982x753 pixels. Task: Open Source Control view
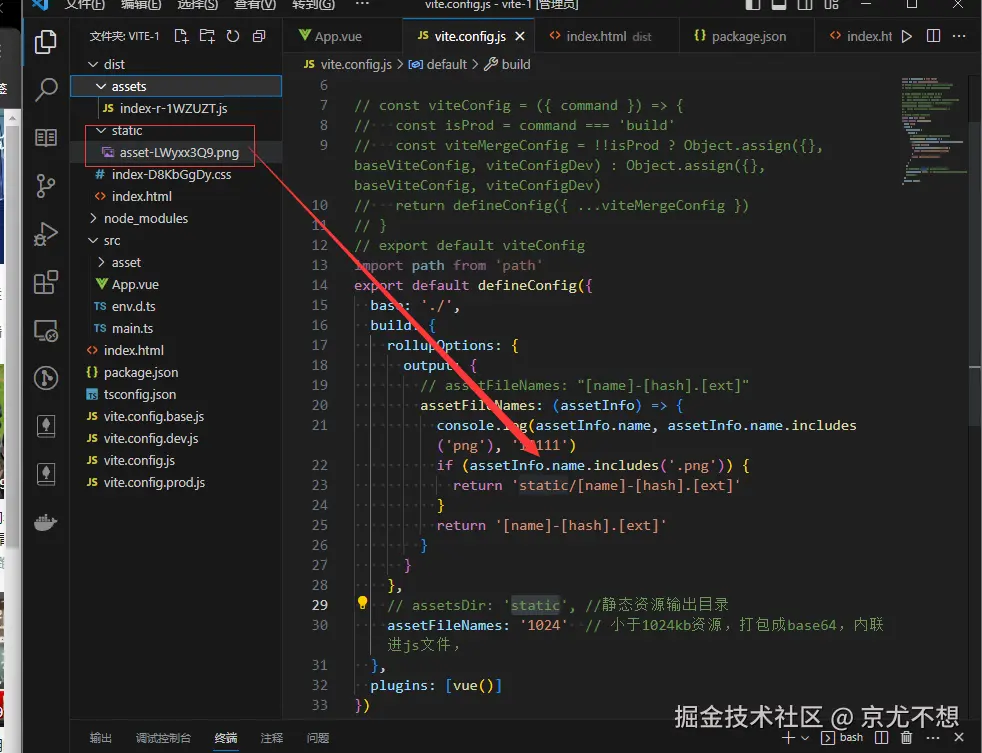click(46, 185)
